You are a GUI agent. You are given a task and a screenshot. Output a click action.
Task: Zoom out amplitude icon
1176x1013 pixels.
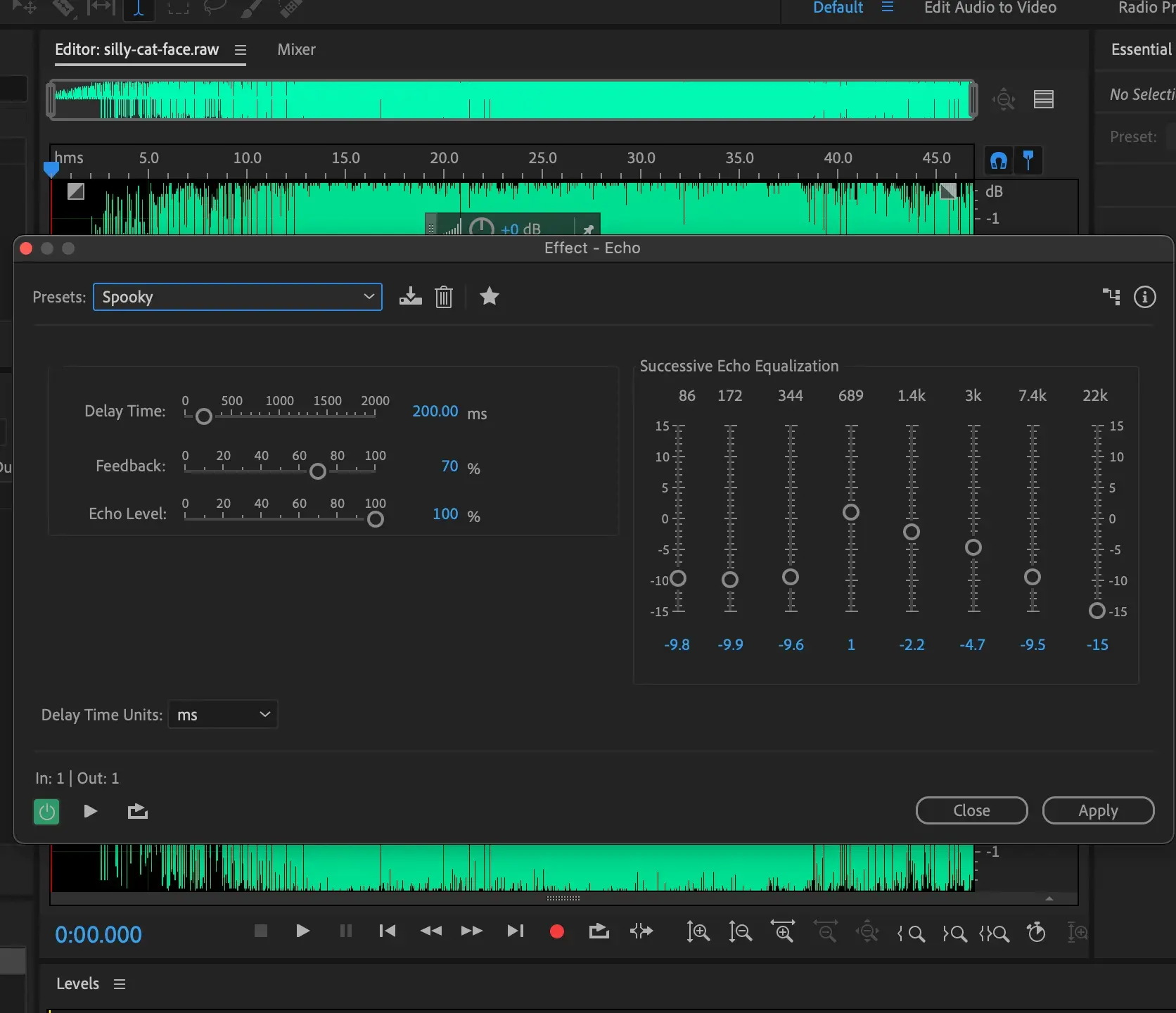(740, 932)
